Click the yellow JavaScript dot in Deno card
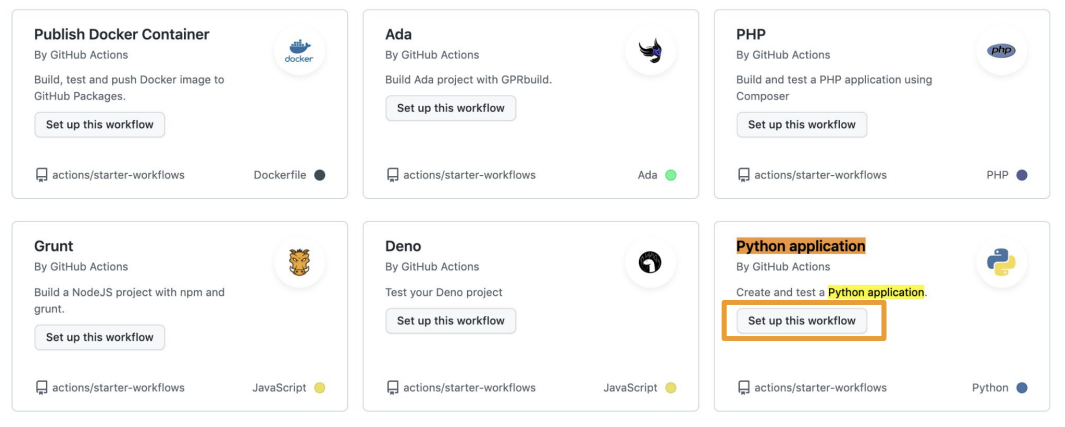The height and width of the screenshot is (427, 1065). pos(670,388)
